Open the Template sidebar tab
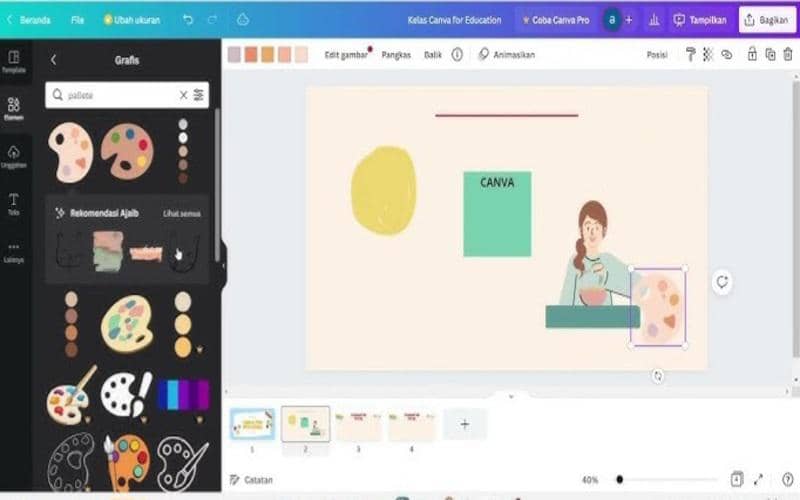This screenshot has width=800, height=500. (14, 62)
